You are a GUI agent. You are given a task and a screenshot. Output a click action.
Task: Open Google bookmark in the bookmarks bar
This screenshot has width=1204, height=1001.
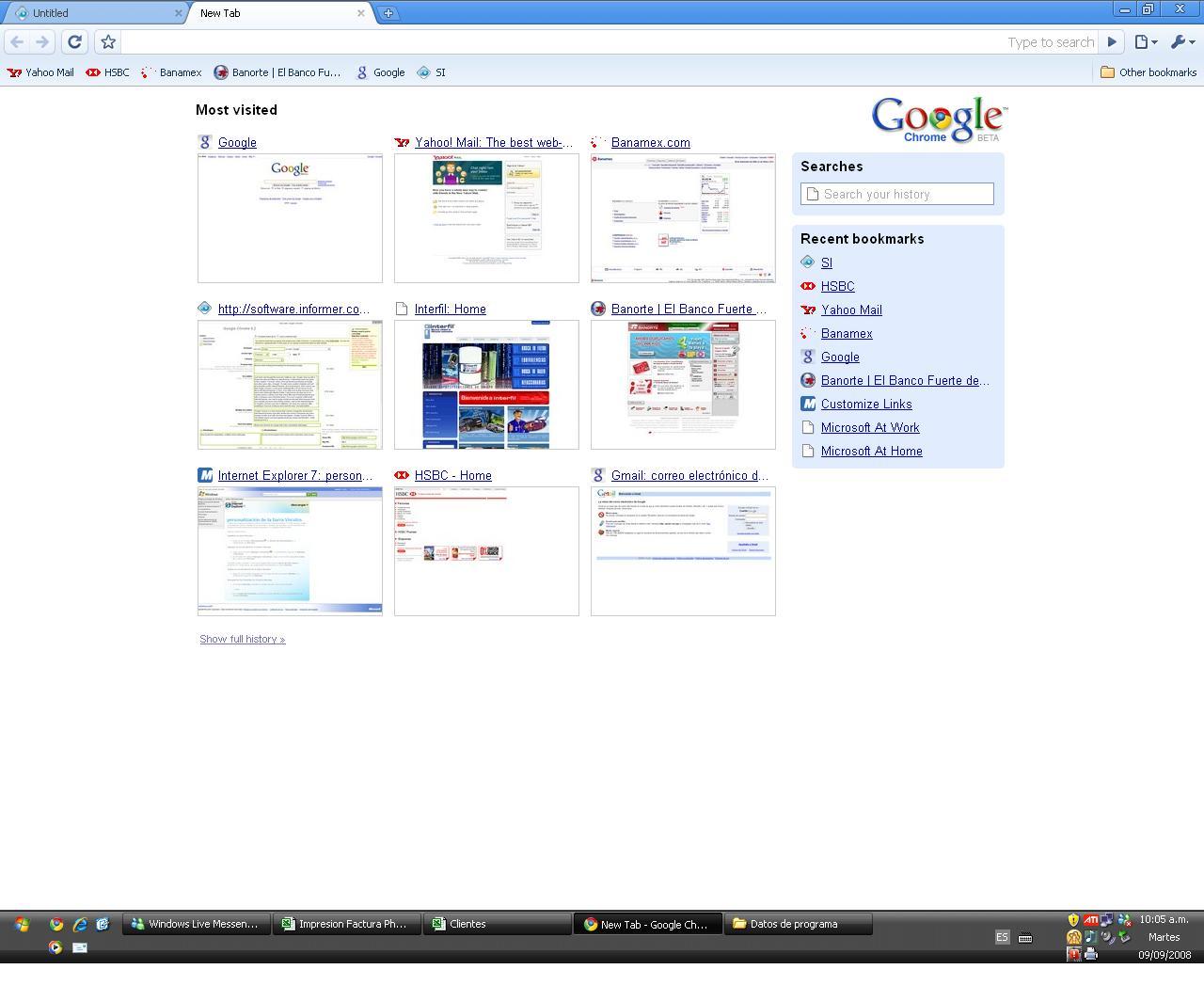[x=380, y=72]
